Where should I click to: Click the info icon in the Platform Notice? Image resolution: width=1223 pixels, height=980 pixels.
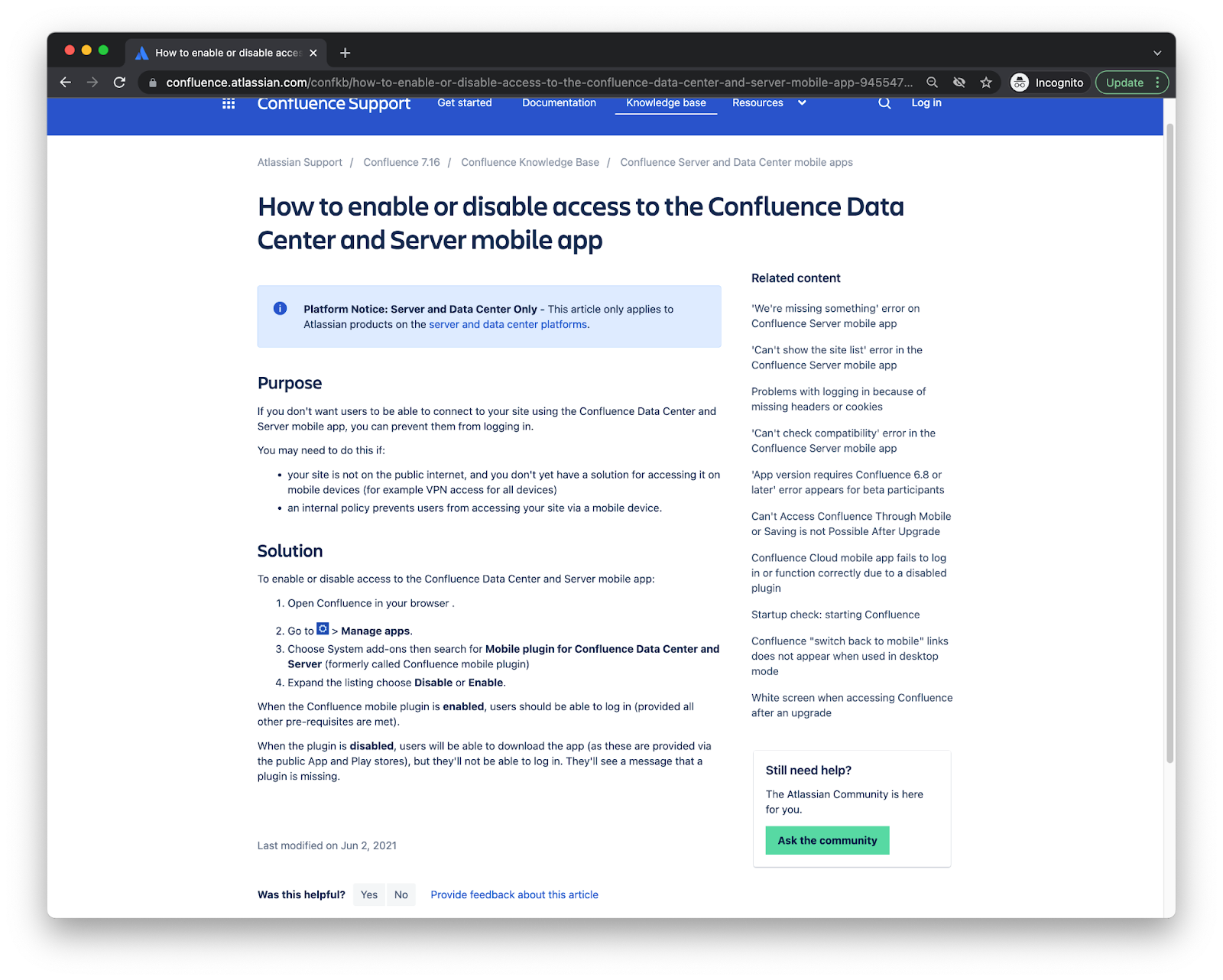[x=280, y=309]
